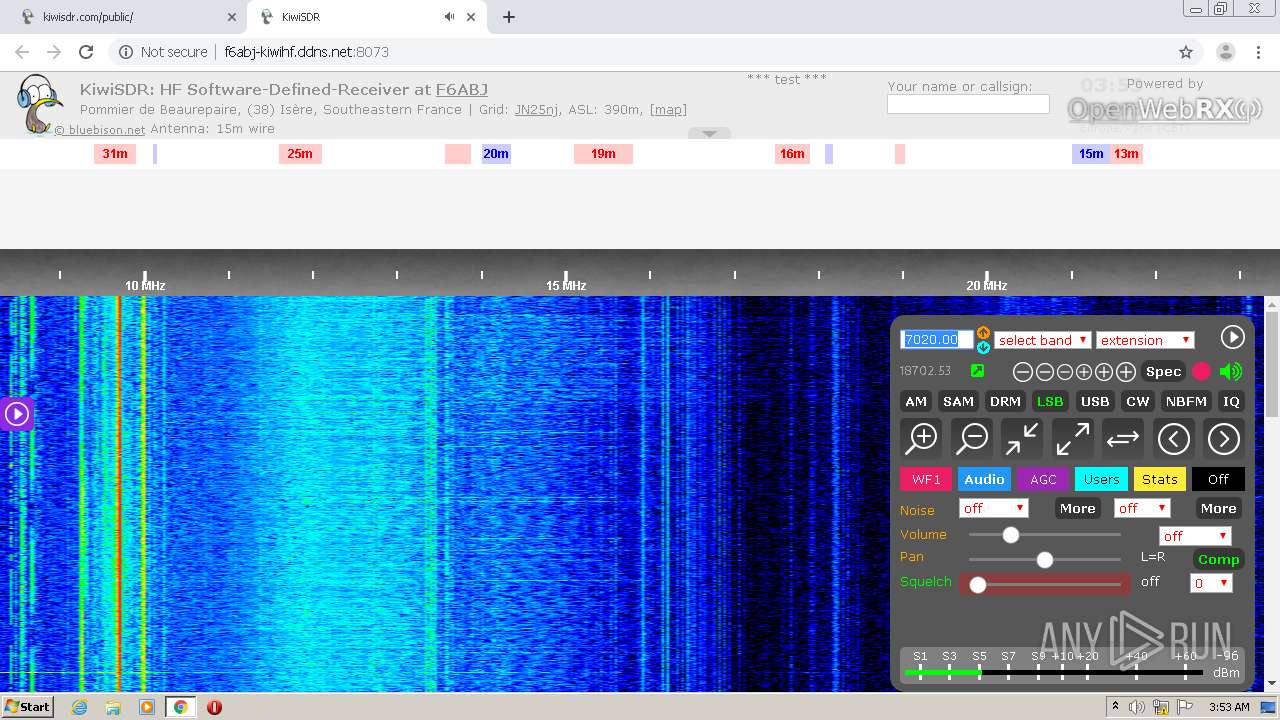The width and height of the screenshot is (1280, 720).
Task: Open the off dropdown beside Volume slider
Action: (1195, 536)
